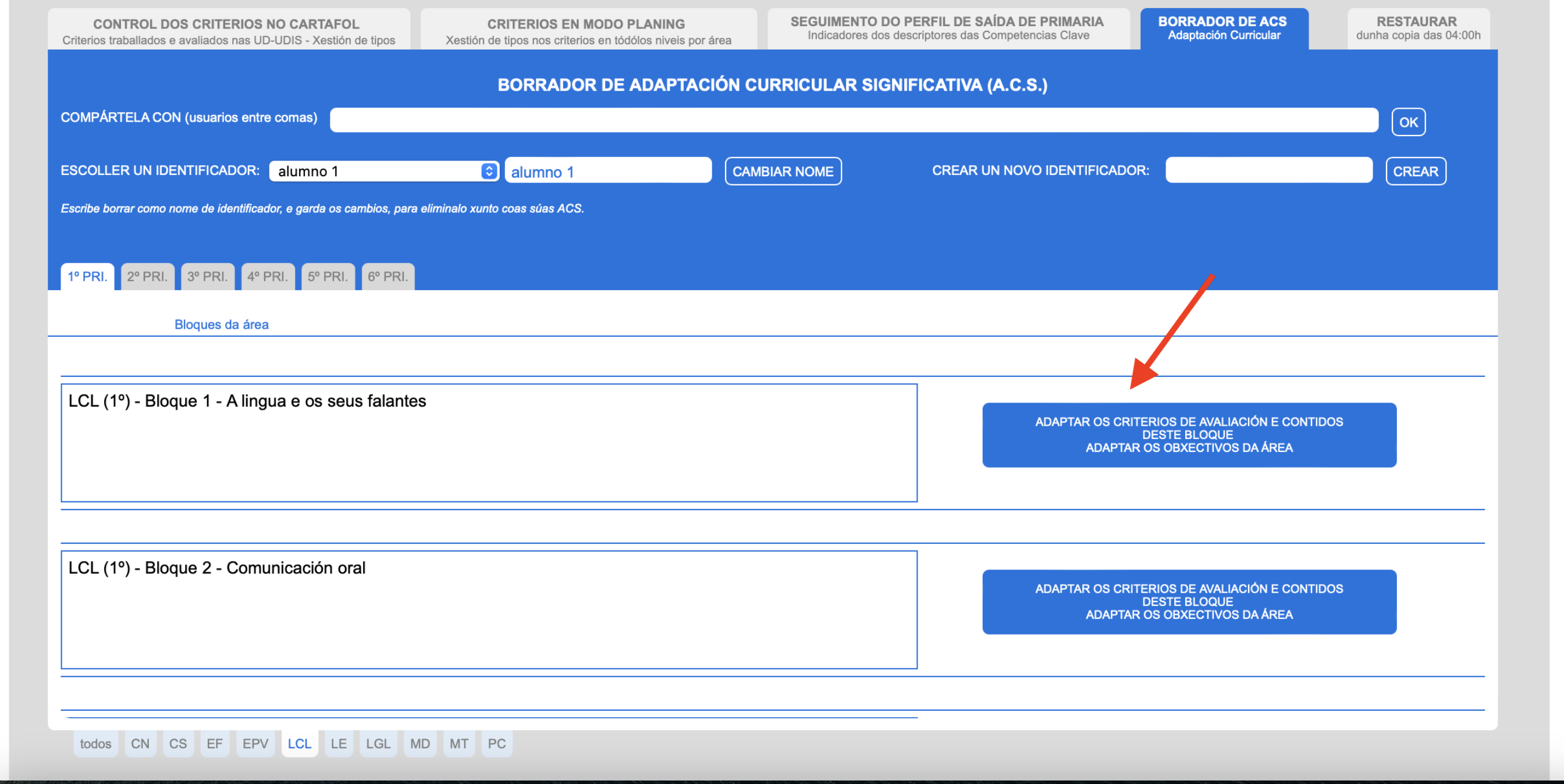The height and width of the screenshot is (784, 1564).
Task: Click the CAMBIAR NOME button
Action: pyautogui.click(x=783, y=171)
